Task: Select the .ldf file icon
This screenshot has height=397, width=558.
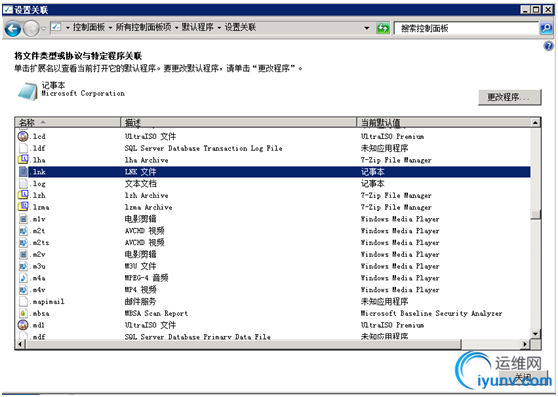Action: (x=23, y=148)
